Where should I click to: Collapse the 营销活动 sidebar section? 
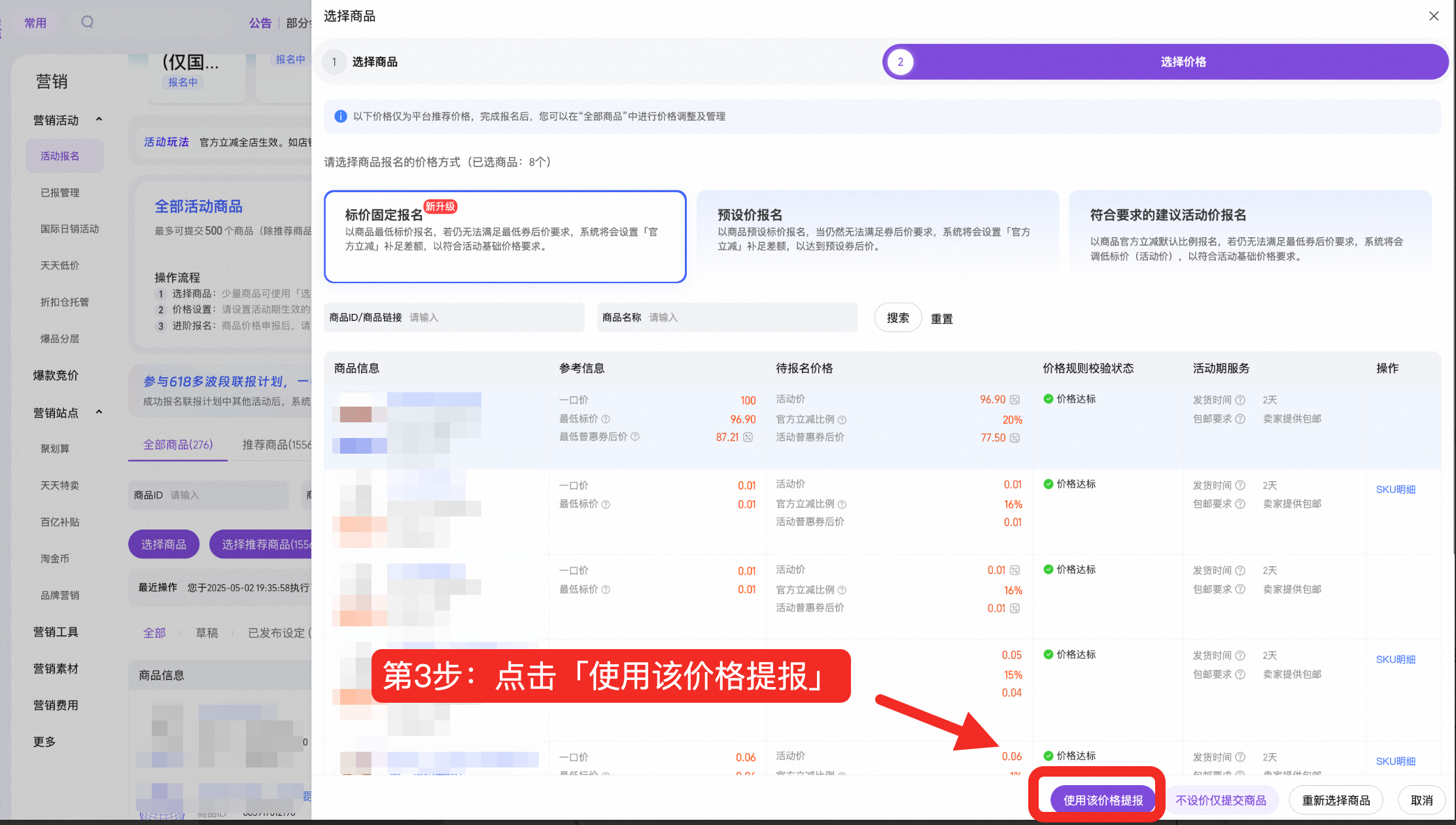pos(99,120)
